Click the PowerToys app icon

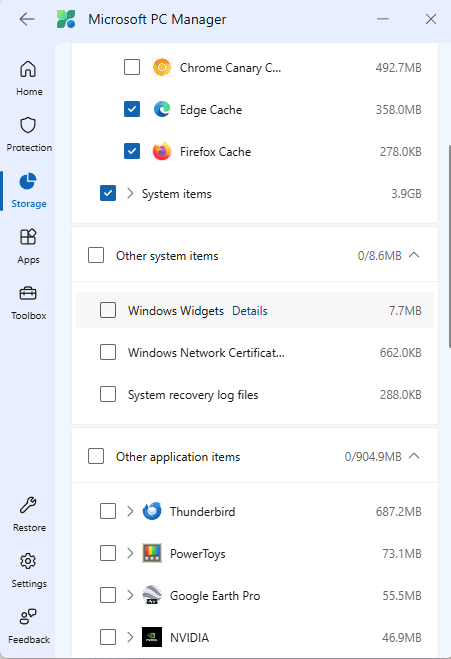pos(152,554)
